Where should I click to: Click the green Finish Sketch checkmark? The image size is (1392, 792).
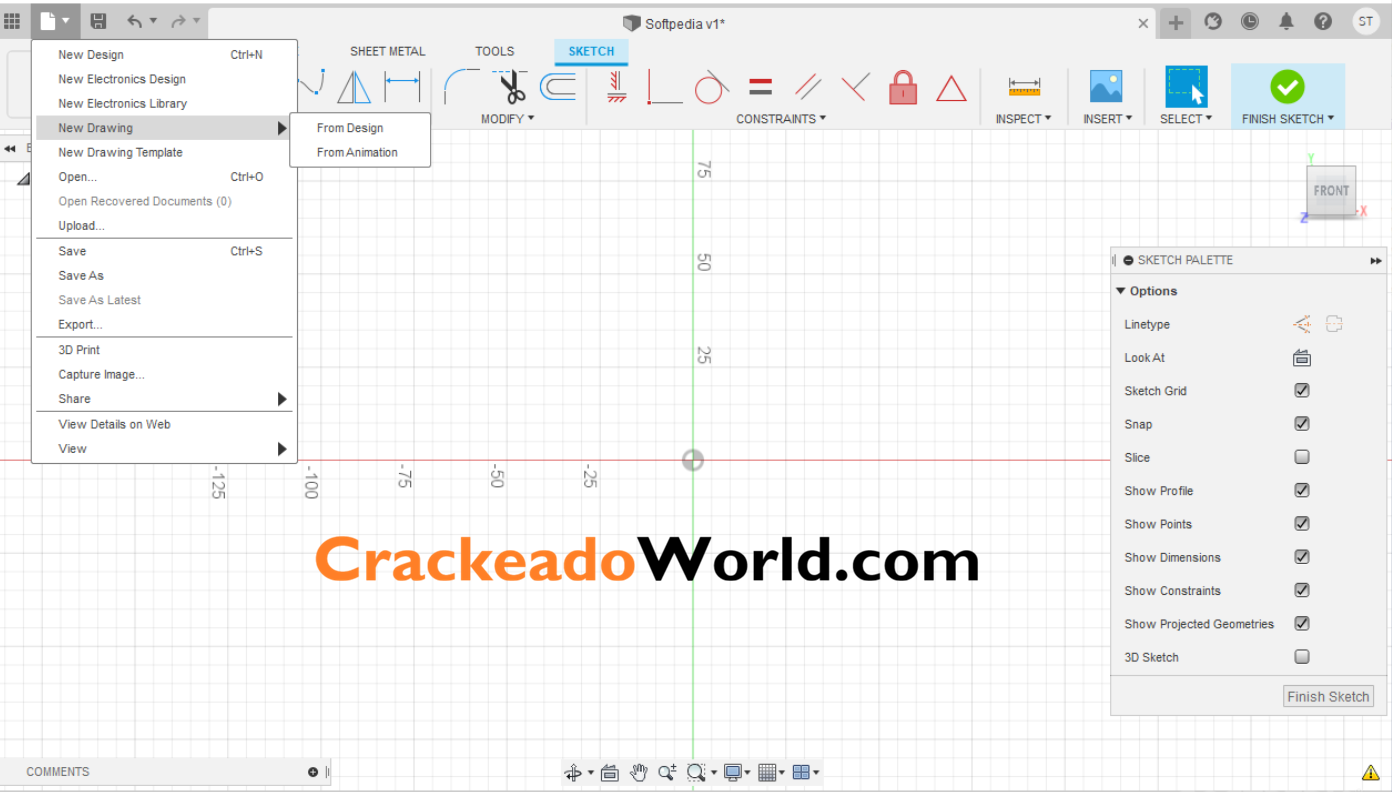coord(1287,87)
